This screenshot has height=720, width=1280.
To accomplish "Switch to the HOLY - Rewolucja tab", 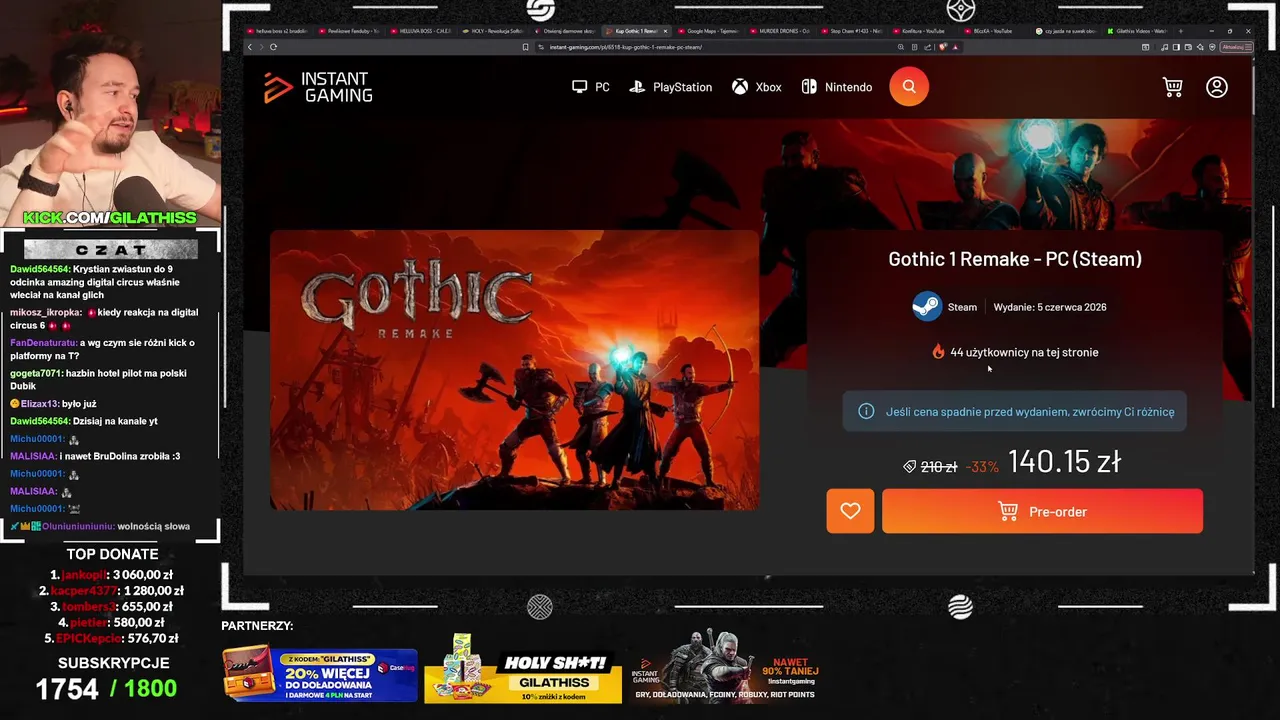I will (x=494, y=31).
